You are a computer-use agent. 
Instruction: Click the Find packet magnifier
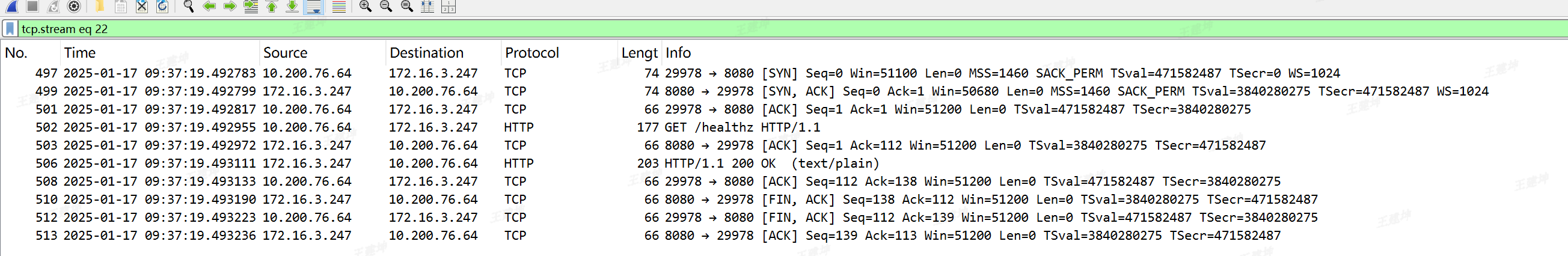189,6
